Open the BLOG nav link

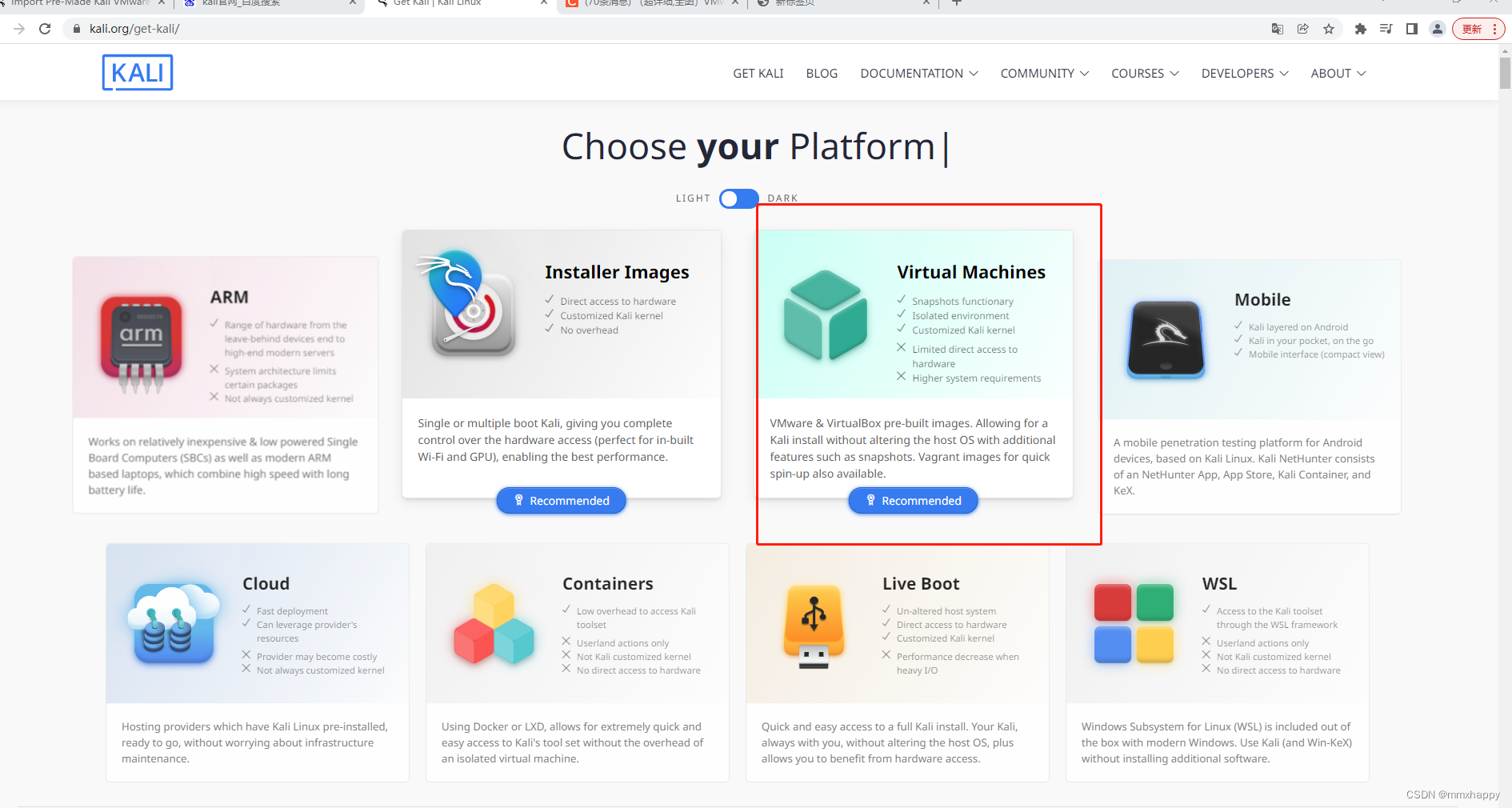click(x=822, y=73)
